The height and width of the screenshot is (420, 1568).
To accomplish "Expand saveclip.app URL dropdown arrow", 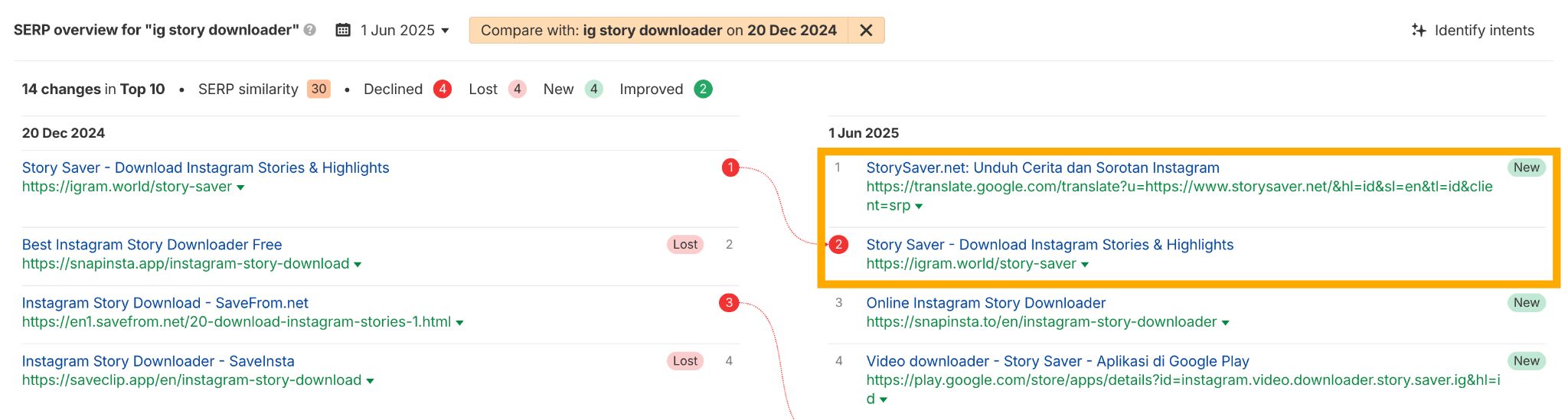I will tap(370, 381).
